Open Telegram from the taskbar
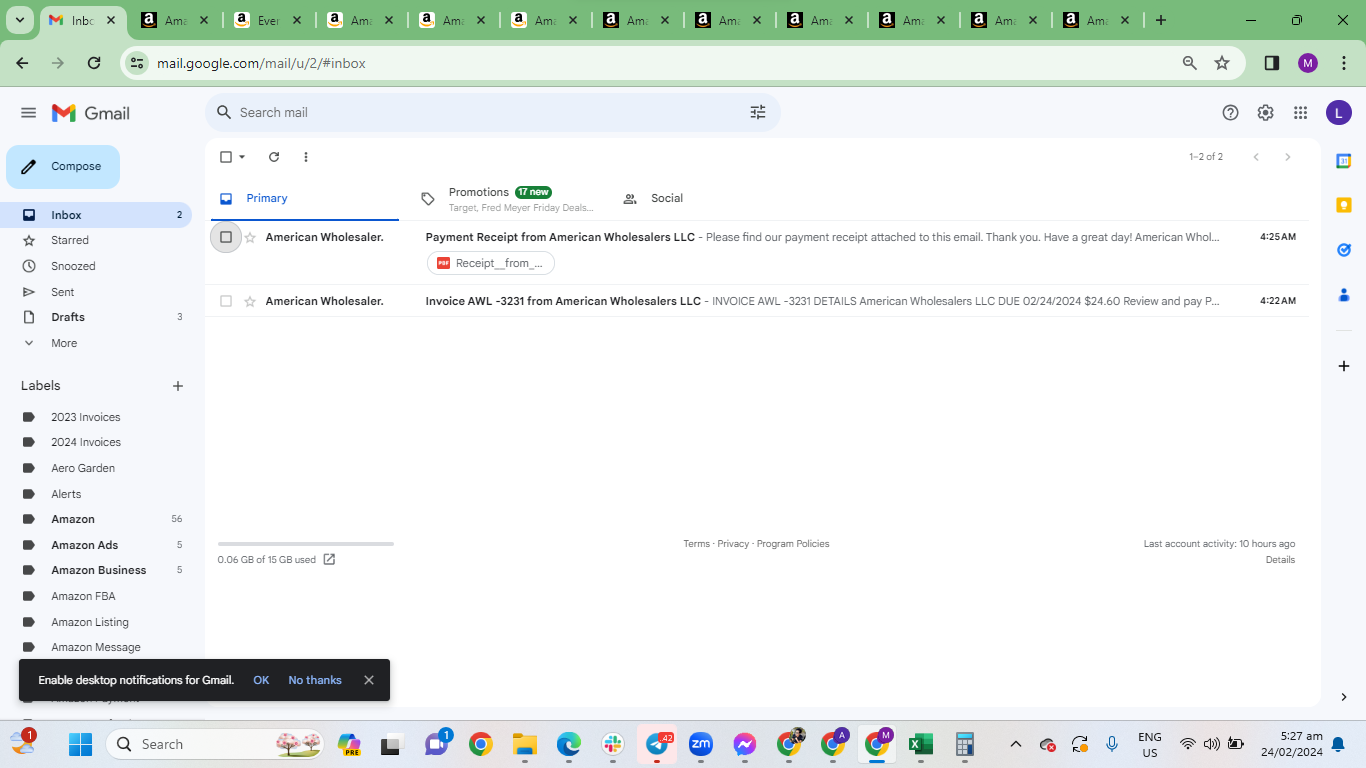 [x=657, y=744]
